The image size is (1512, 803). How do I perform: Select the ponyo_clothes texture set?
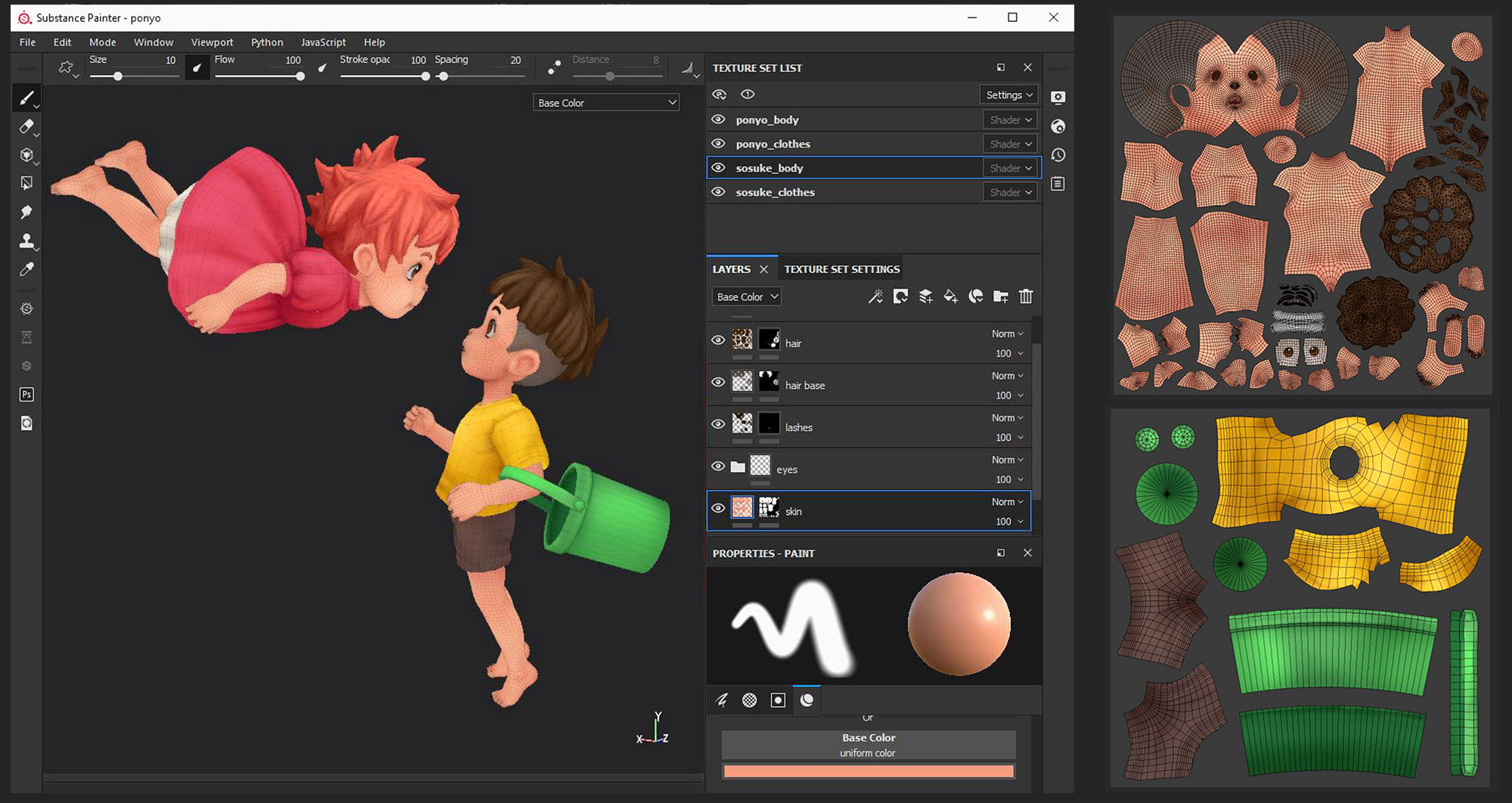click(773, 144)
